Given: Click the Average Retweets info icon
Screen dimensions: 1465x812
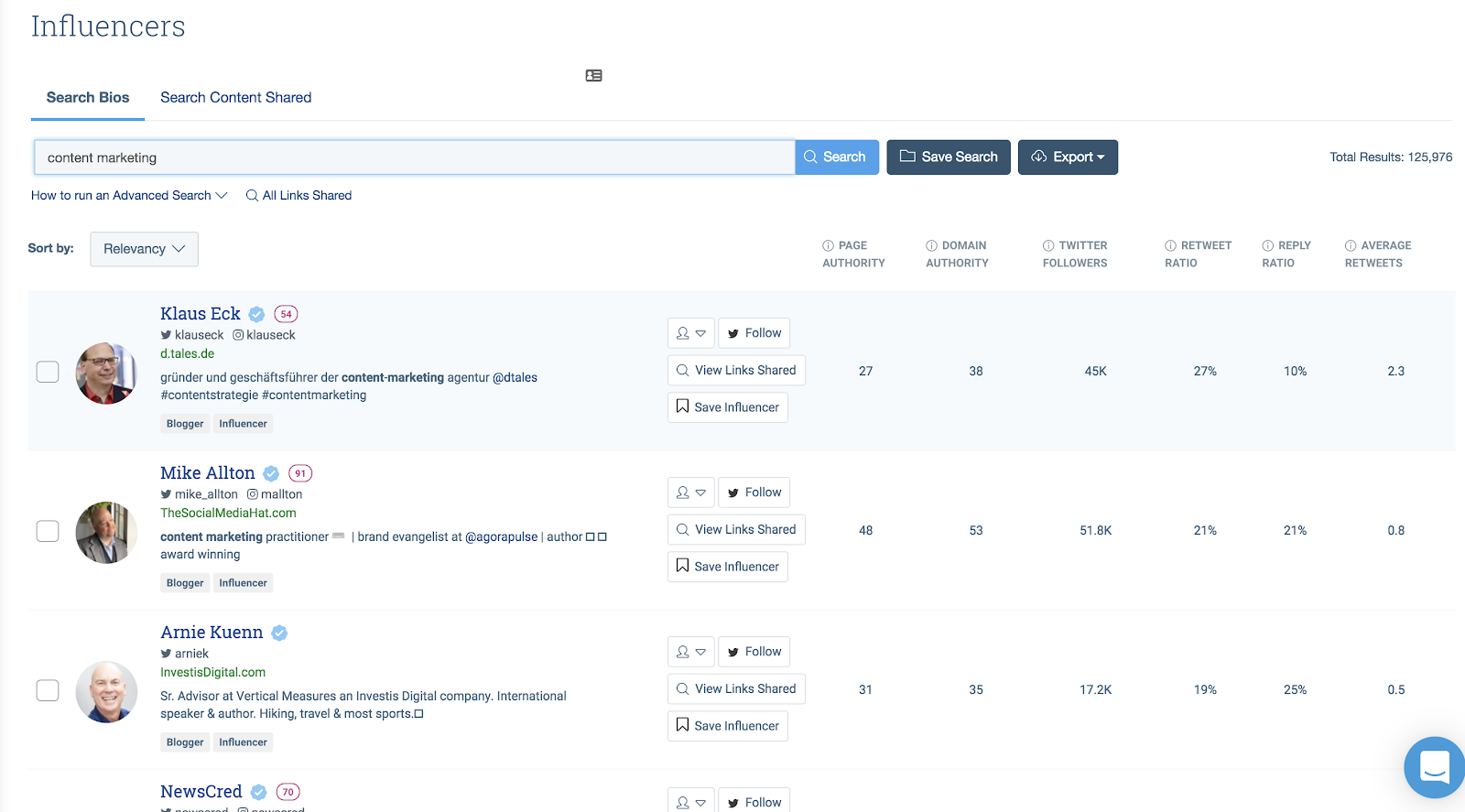Looking at the screenshot, I should click(x=1351, y=245).
